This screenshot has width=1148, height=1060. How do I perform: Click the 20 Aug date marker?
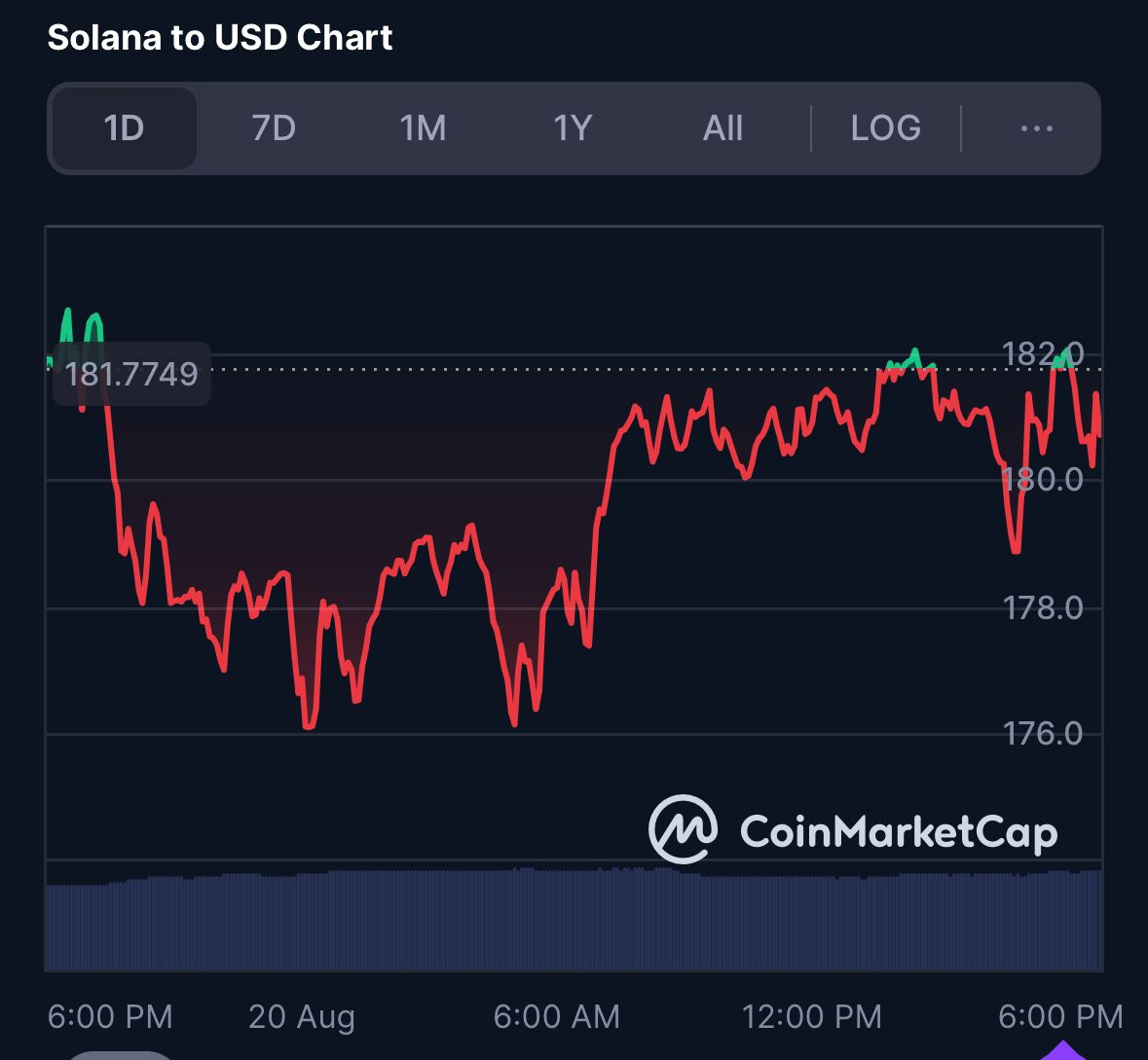coord(302,1017)
